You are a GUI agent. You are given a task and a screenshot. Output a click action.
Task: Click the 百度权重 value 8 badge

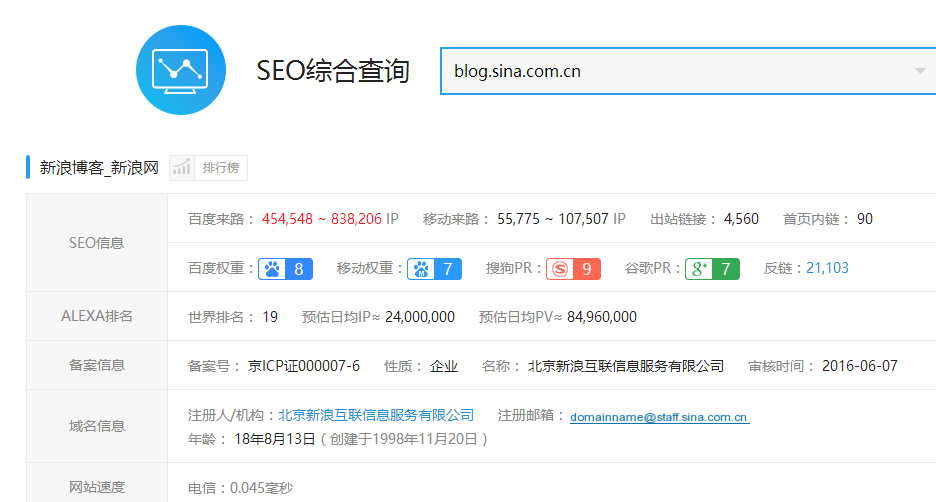[x=299, y=269]
